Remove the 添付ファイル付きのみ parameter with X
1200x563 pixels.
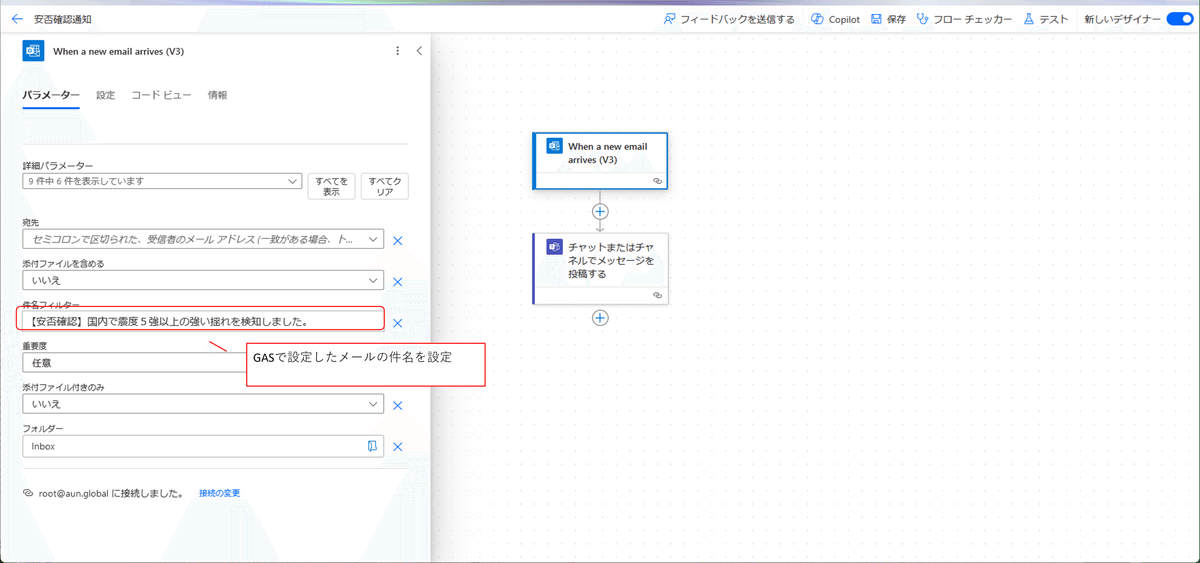397,405
